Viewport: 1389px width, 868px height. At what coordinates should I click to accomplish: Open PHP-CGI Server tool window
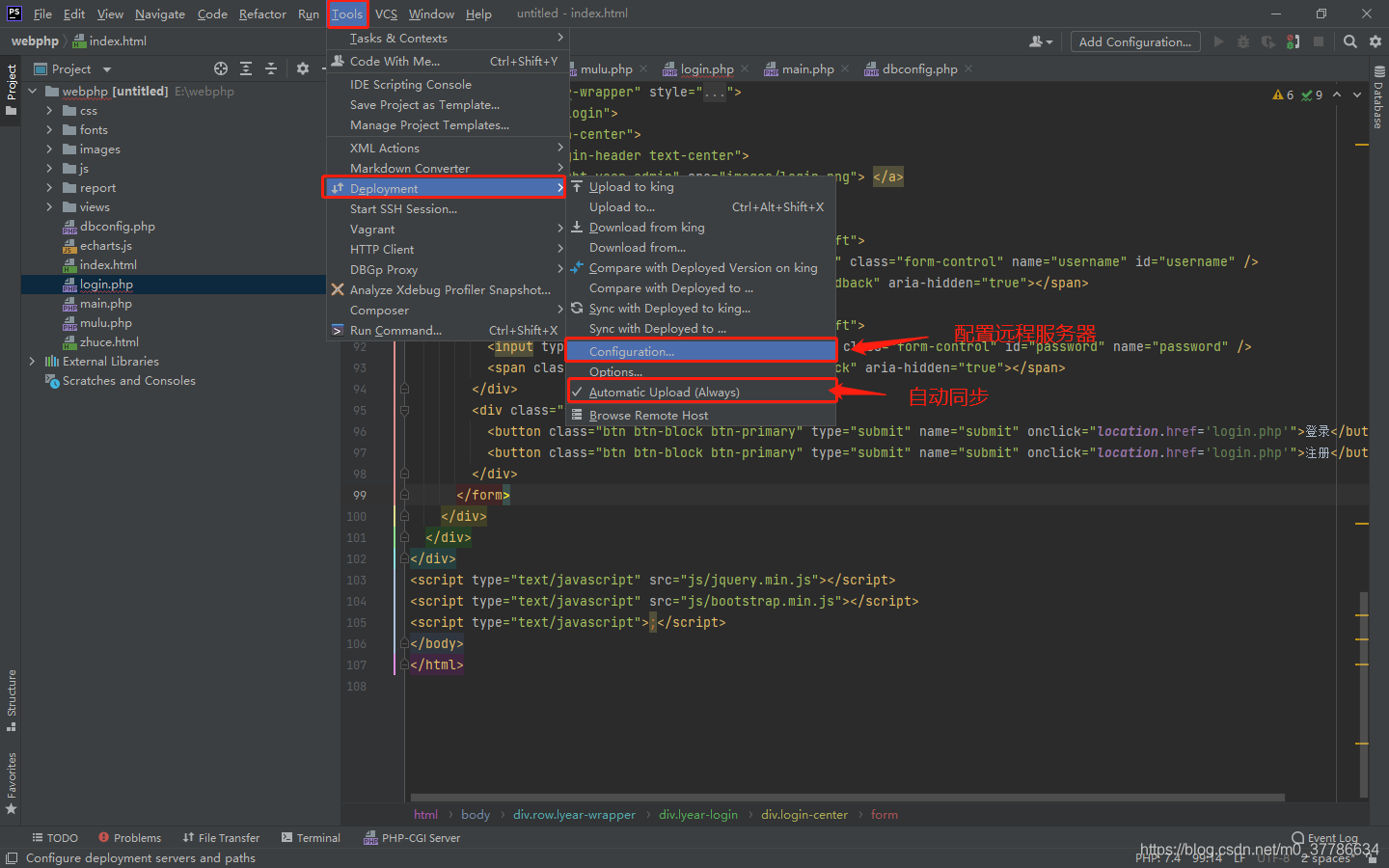pyautogui.click(x=412, y=838)
